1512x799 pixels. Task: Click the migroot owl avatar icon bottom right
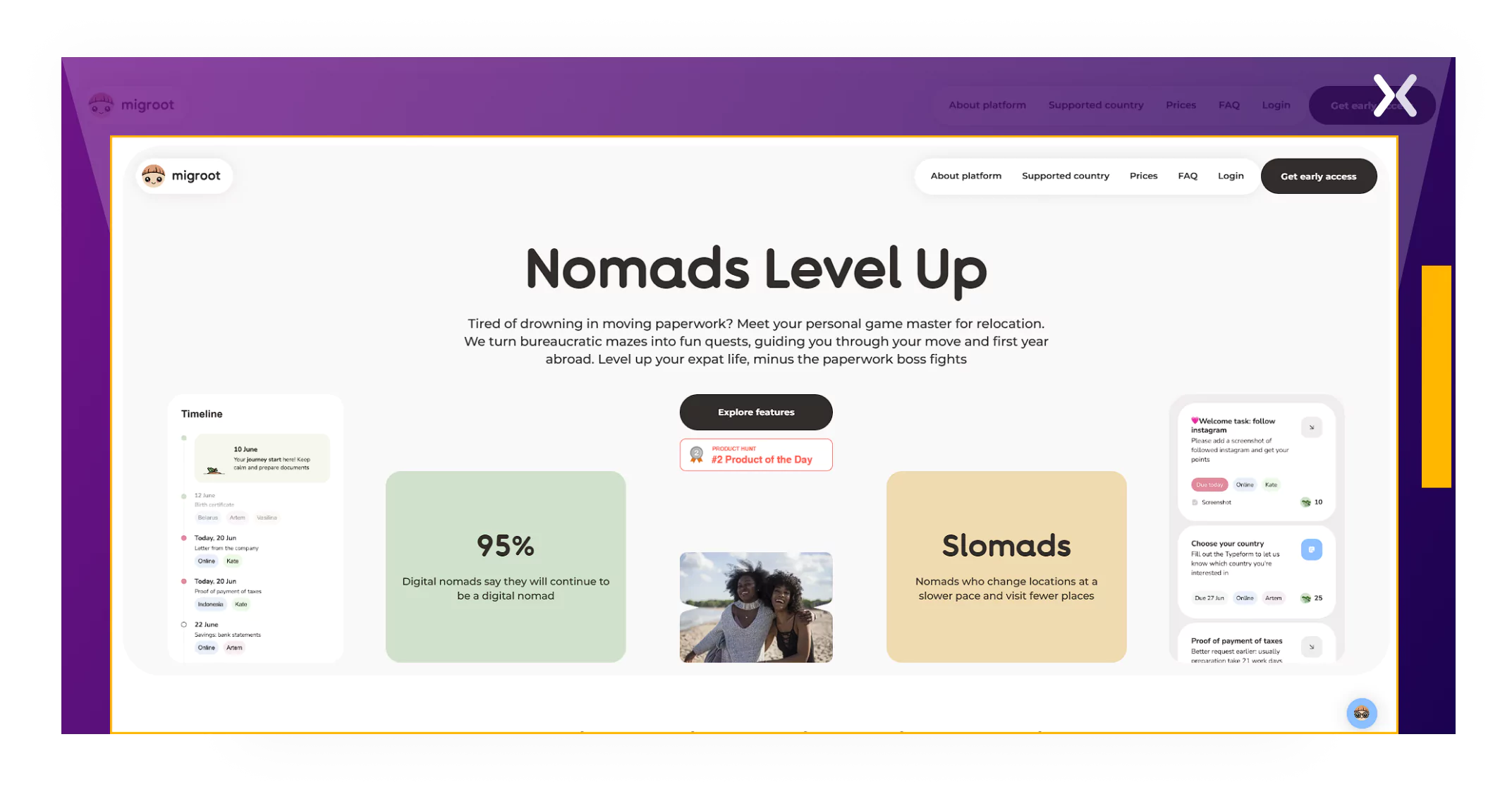(1362, 713)
